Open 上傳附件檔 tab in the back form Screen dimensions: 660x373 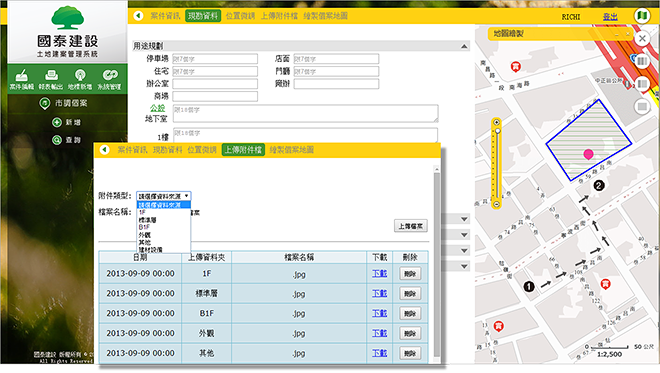click(279, 16)
